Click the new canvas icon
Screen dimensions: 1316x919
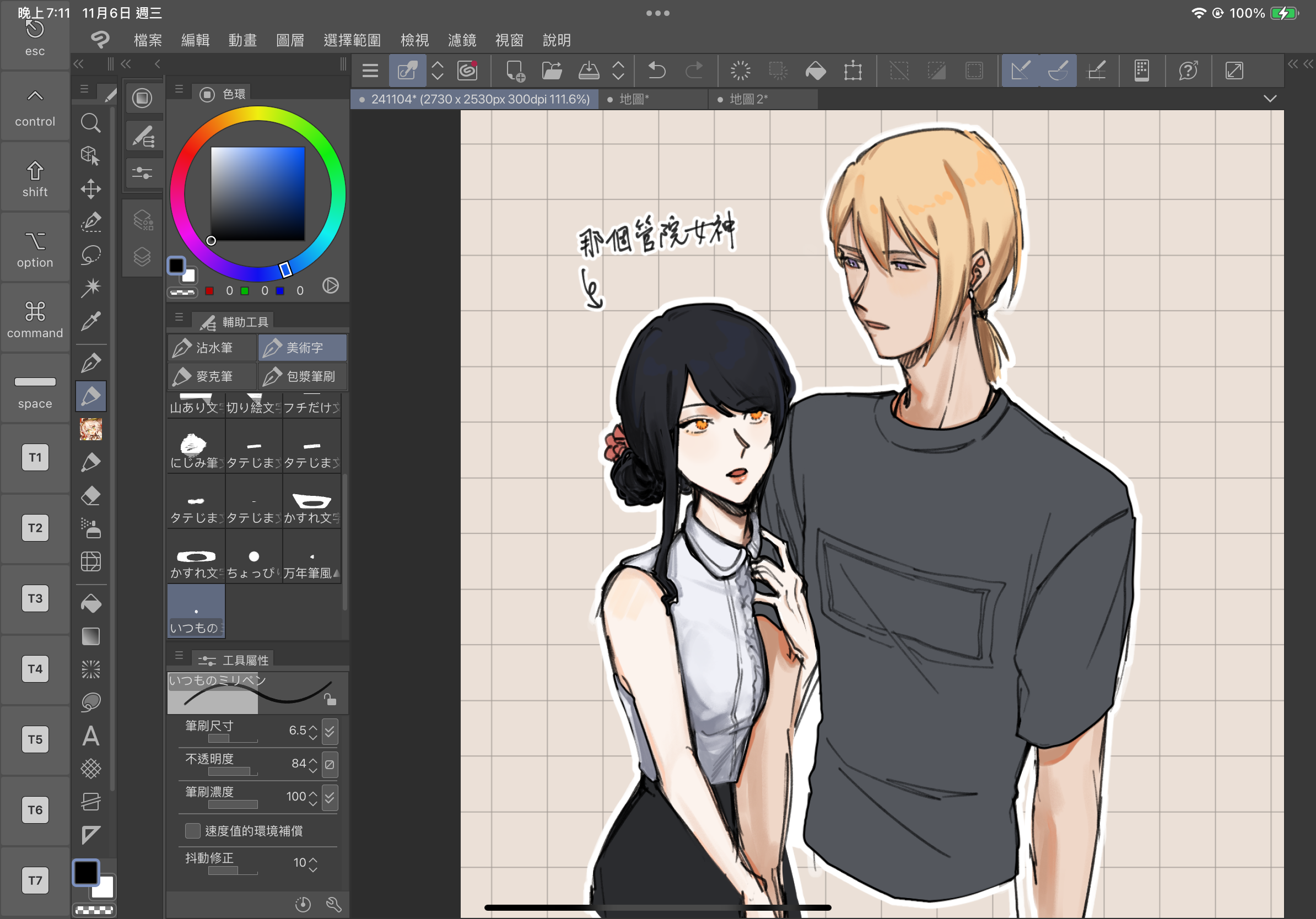515,71
